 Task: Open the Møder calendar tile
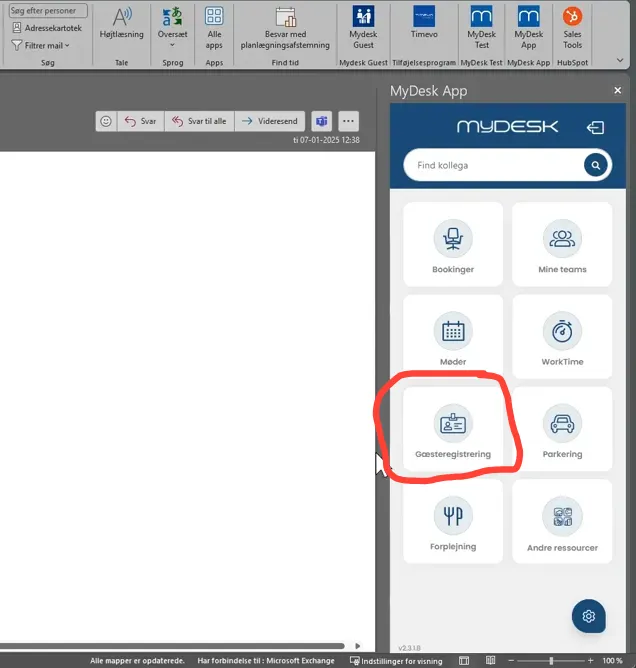[453, 337]
